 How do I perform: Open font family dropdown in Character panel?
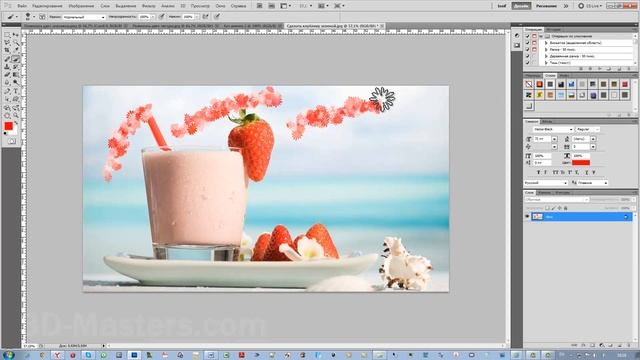pyautogui.click(x=553, y=129)
